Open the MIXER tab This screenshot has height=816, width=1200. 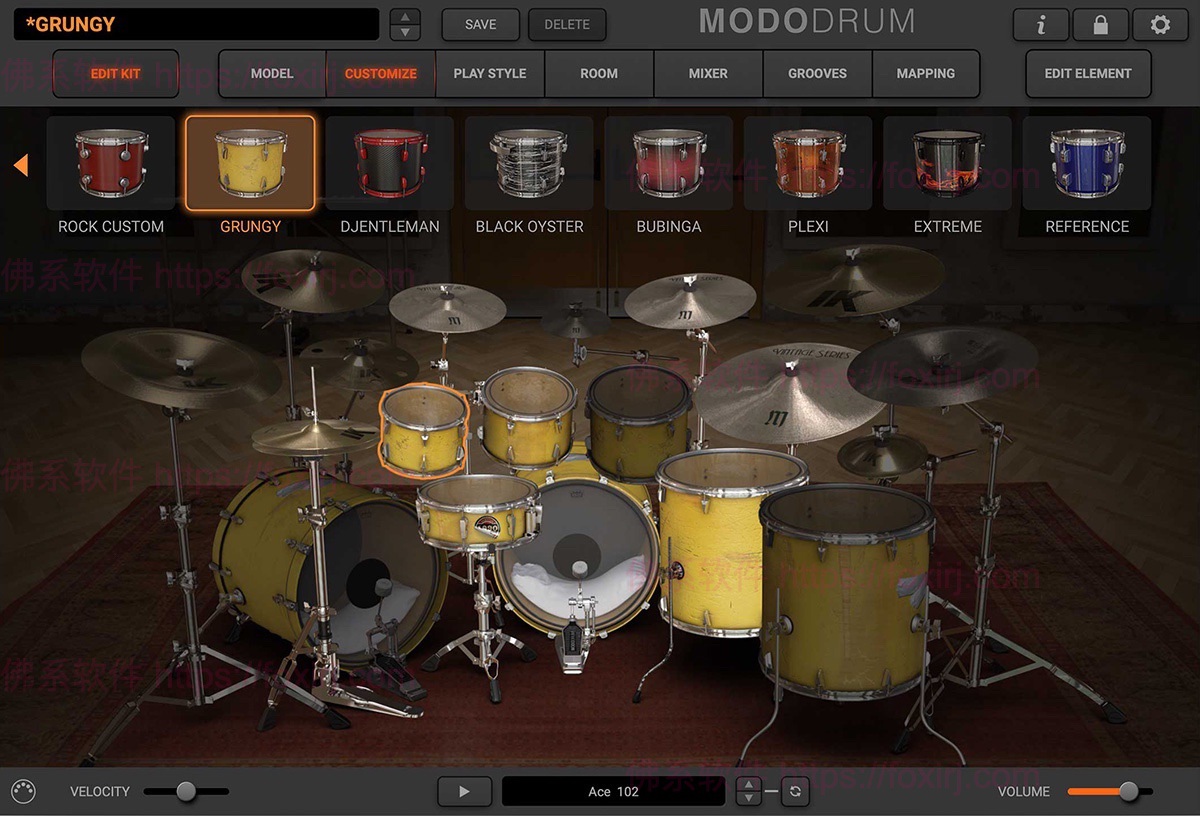pos(708,73)
